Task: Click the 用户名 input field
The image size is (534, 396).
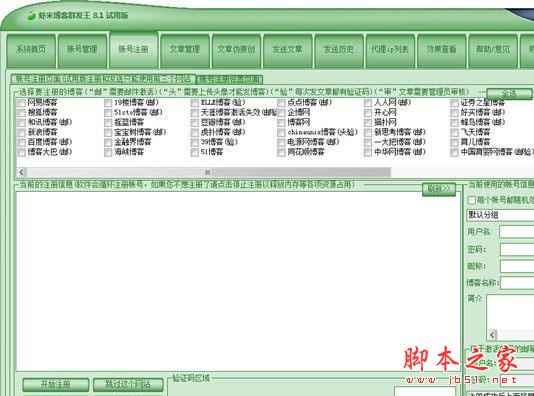Action: (x=517, y=232)
